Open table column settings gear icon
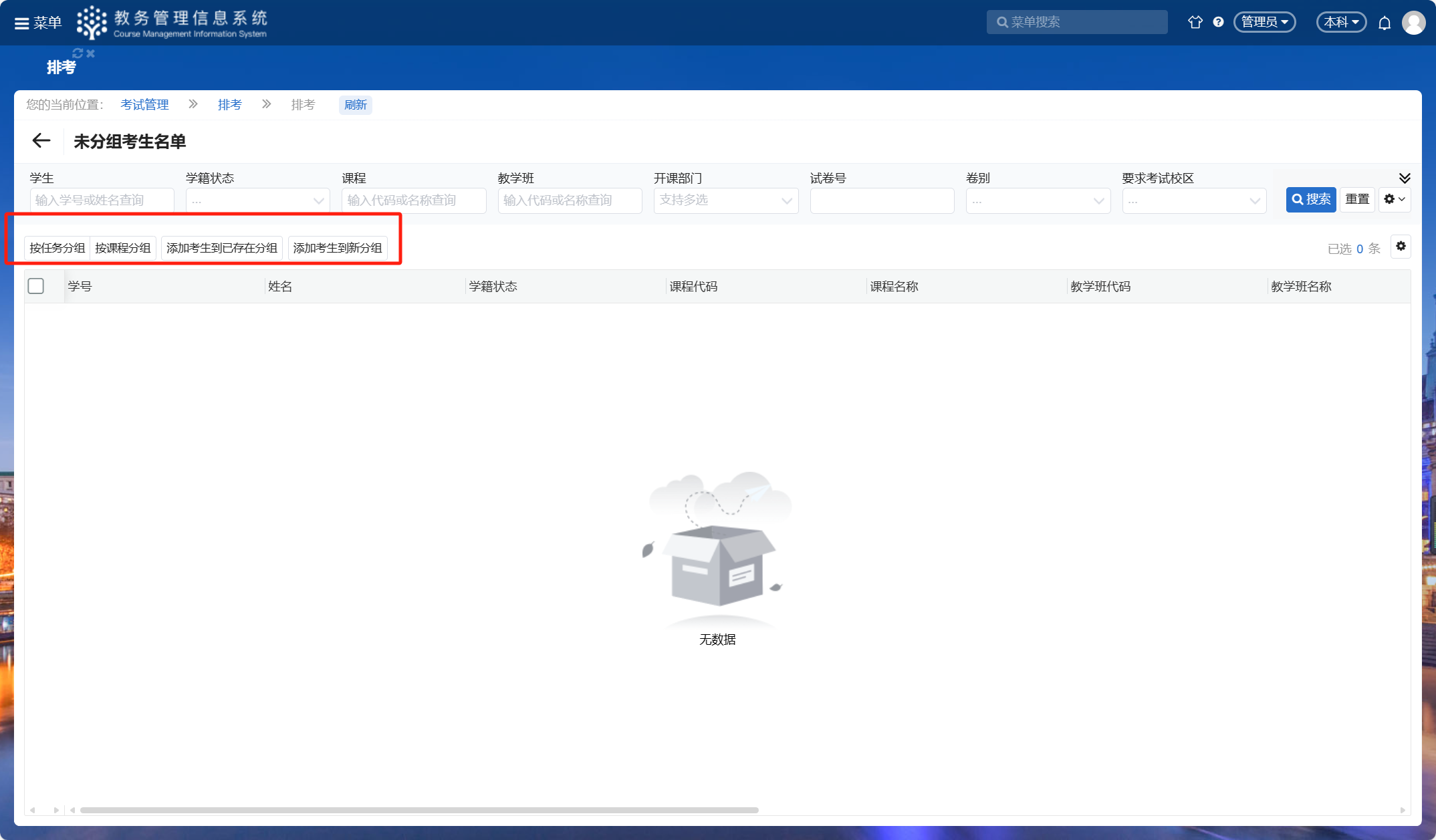 click(x=1401, y=247)
